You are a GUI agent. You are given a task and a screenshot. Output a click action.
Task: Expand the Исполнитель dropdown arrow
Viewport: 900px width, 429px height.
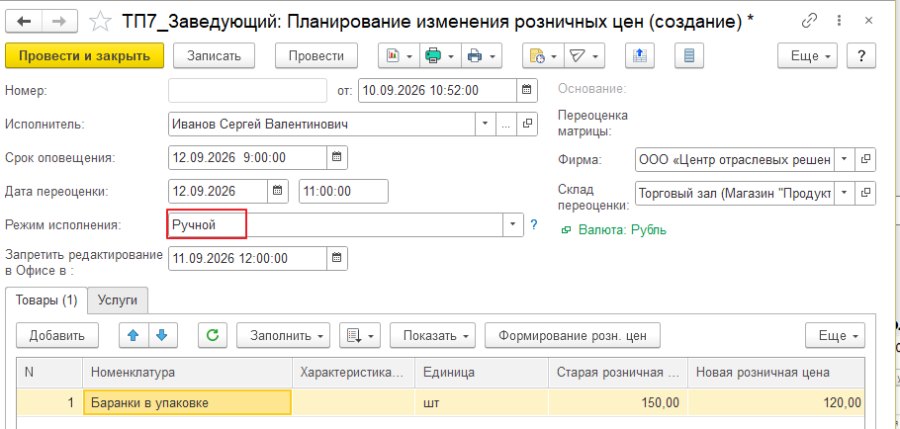tap(485, 124)
